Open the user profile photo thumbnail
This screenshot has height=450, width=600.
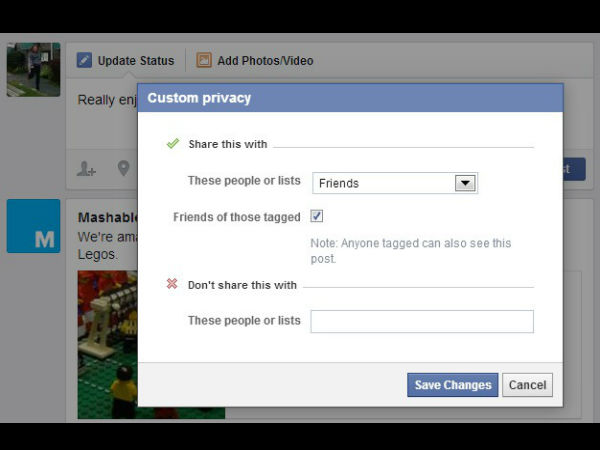(x=34, y=70)
